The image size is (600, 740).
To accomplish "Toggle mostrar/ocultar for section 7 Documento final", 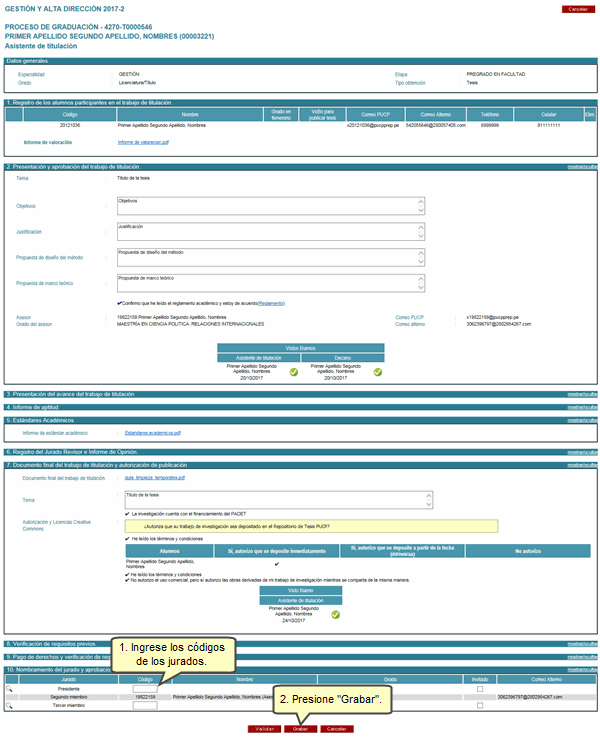I will click(582, 465).
